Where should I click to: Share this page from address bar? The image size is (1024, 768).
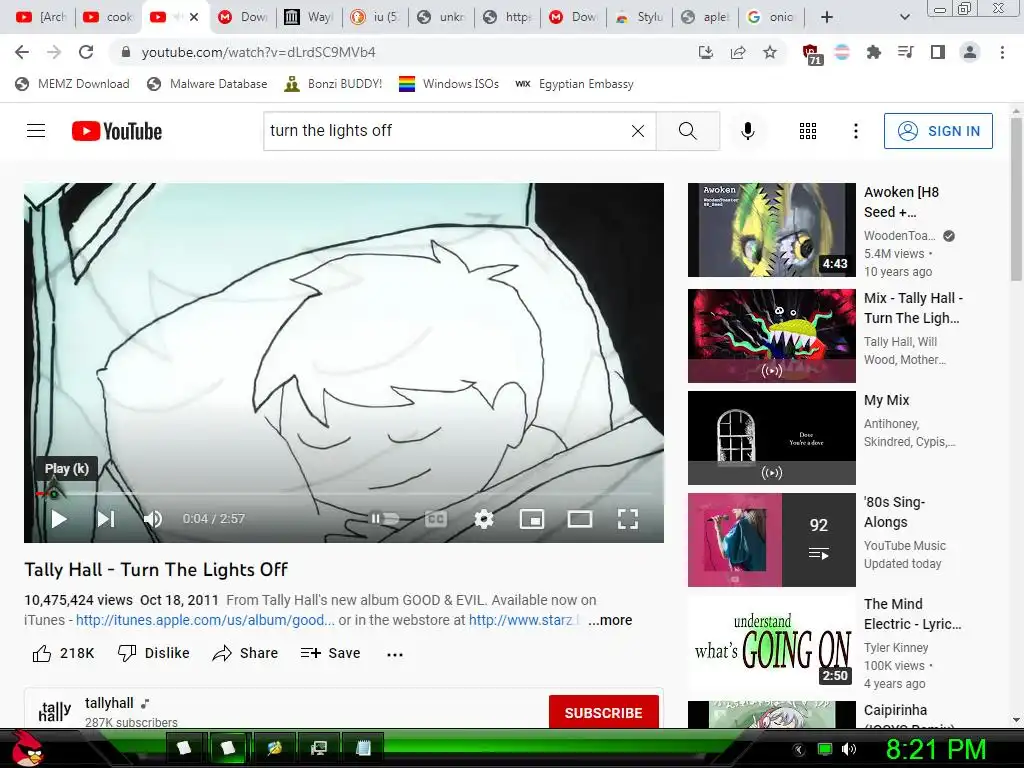(x=738, y=52)
